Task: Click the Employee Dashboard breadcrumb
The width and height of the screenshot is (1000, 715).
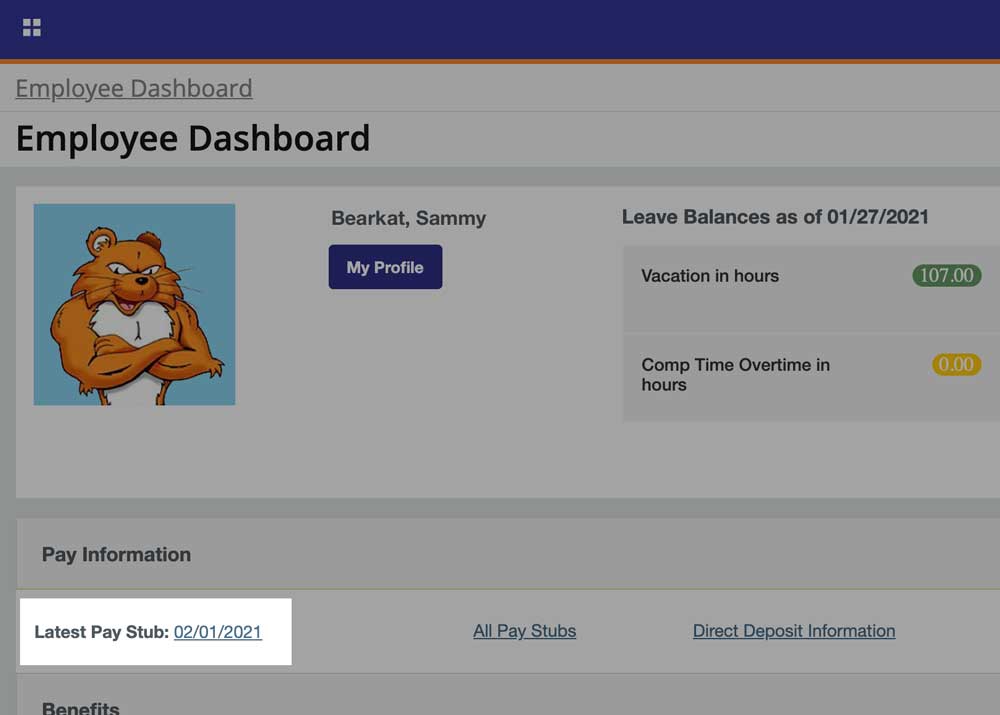Action: pos(133,88)
